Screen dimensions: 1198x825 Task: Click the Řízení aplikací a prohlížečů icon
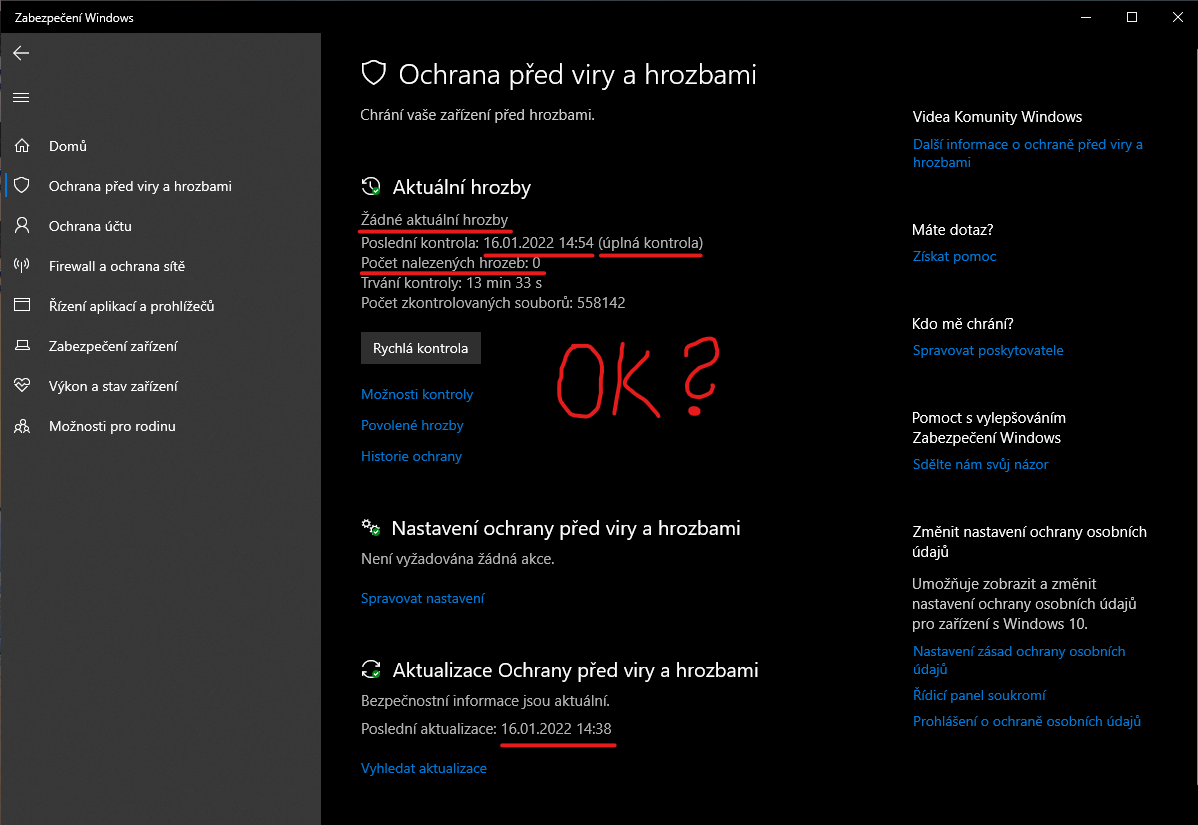pyautogui.click(x=21, y=306)
